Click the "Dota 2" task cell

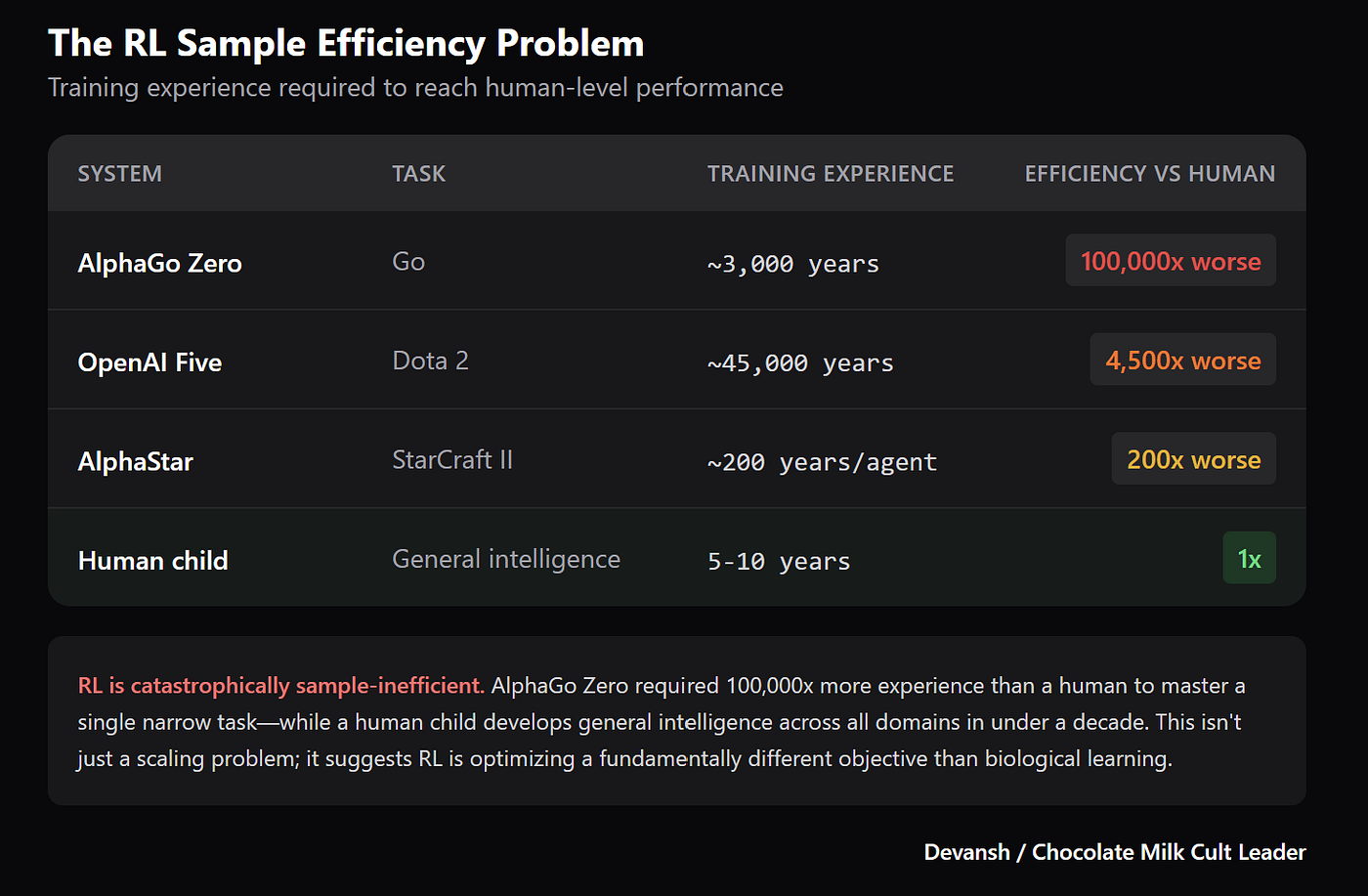point(430,361)
